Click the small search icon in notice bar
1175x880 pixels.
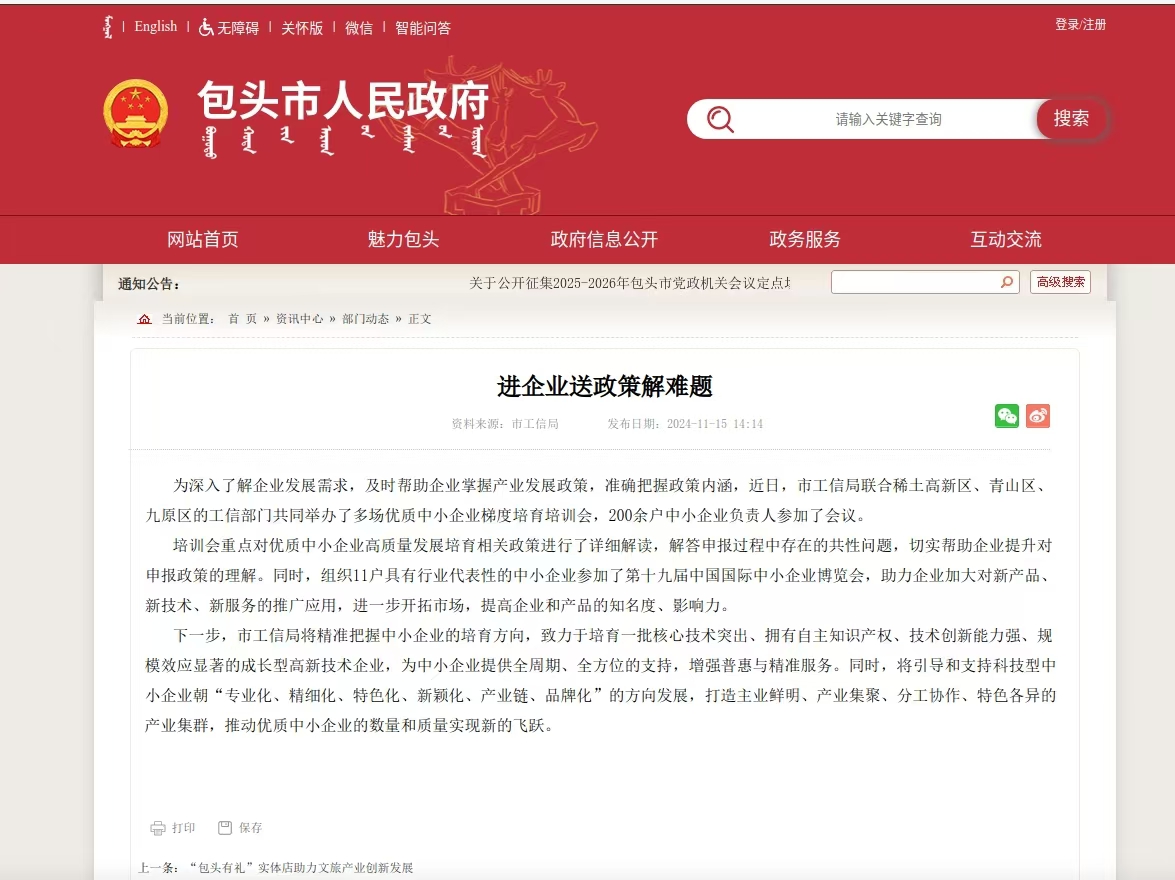tap(1007, 282)
